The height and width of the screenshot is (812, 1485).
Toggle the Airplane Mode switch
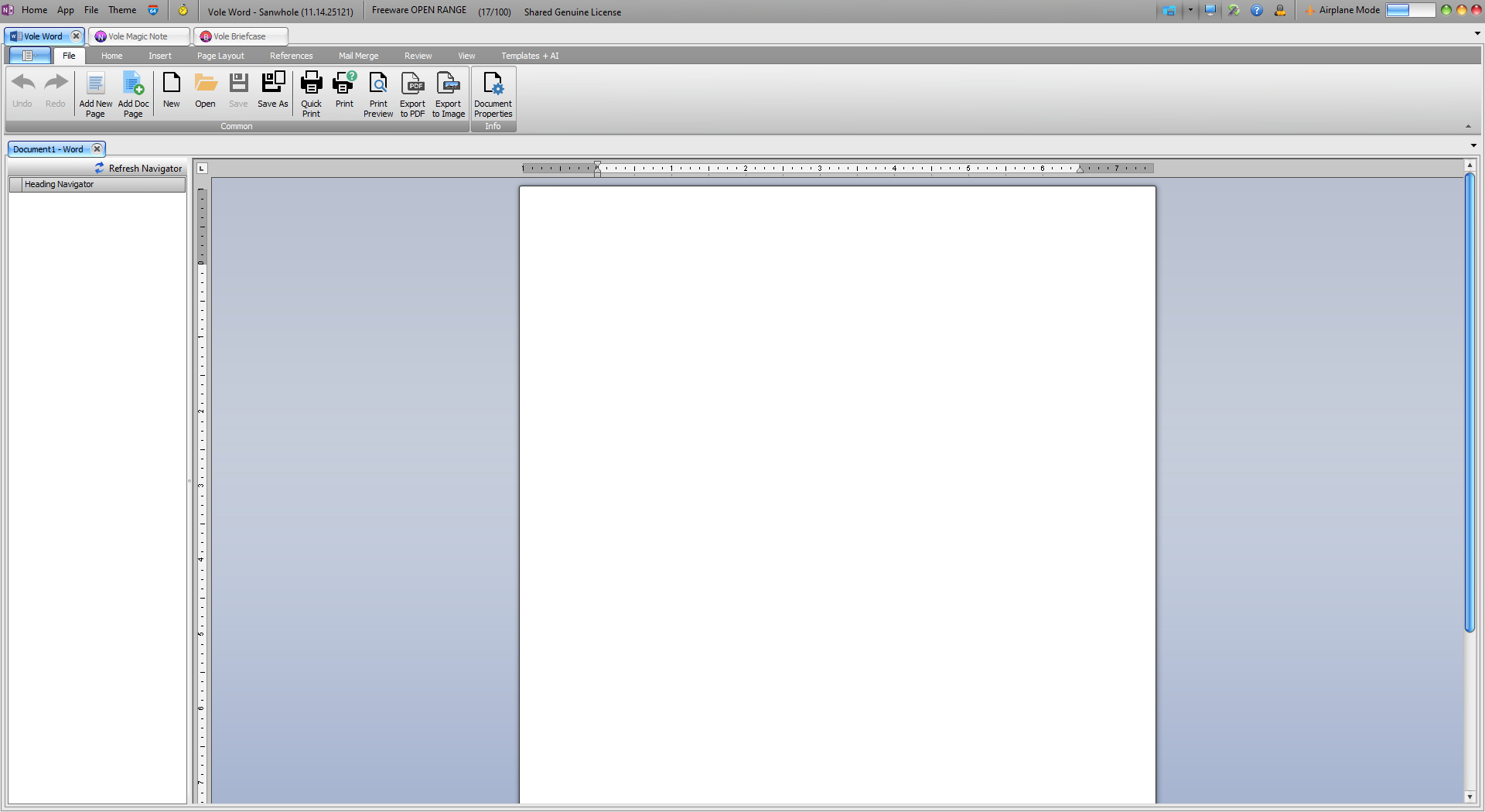point(1410,11)
